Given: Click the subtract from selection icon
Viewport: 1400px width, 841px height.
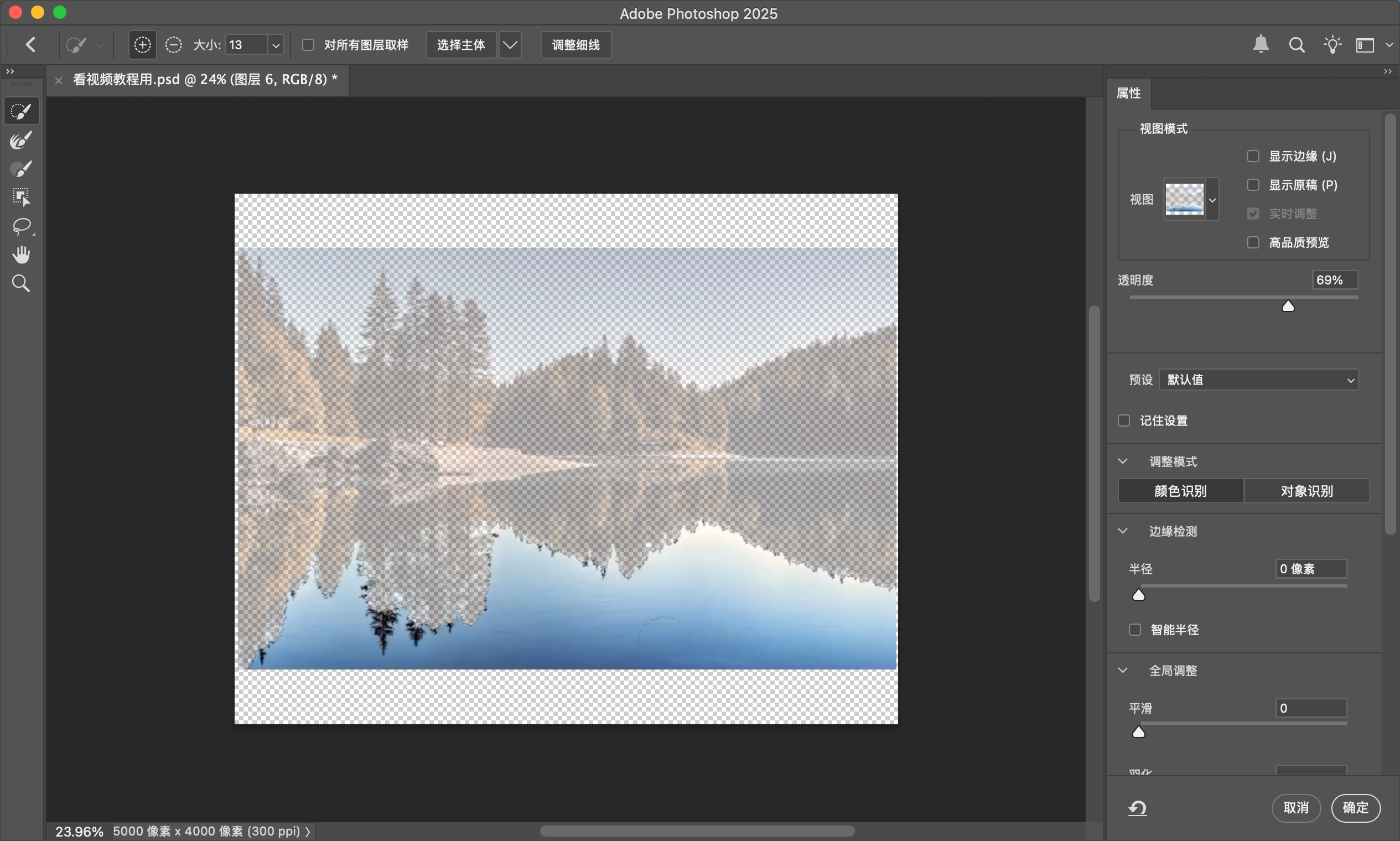Looking at the screenshot, I should 173,45.
